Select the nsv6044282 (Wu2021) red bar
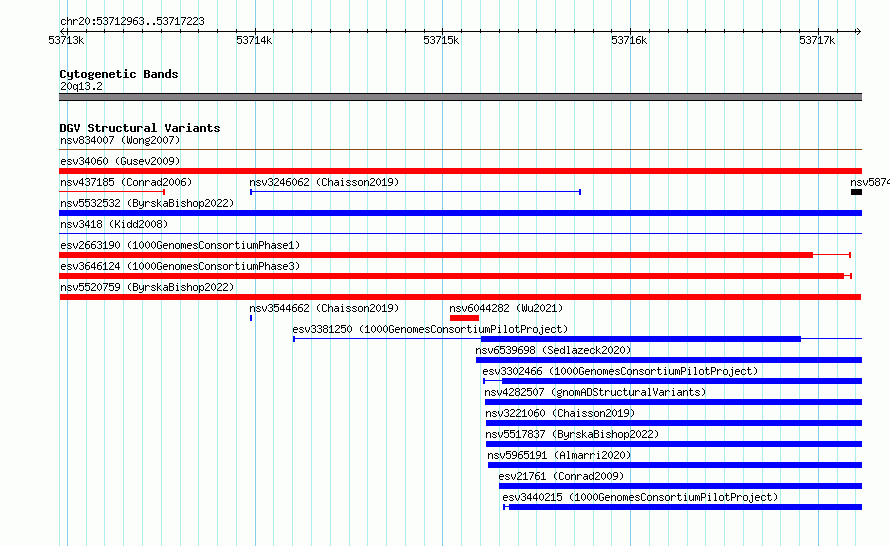This screenshot has width=890, height=546. click(464, 318)
